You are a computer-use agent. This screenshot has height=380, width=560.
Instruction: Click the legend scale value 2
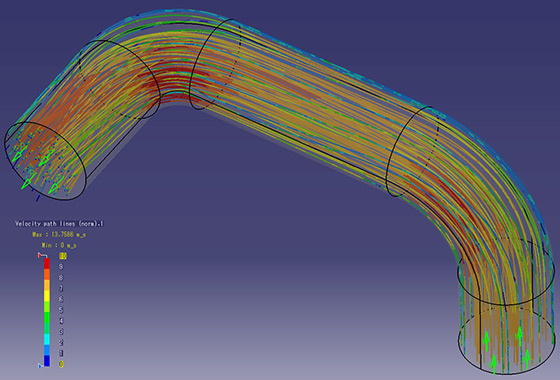pyautogui.click(x=61, y=342)
